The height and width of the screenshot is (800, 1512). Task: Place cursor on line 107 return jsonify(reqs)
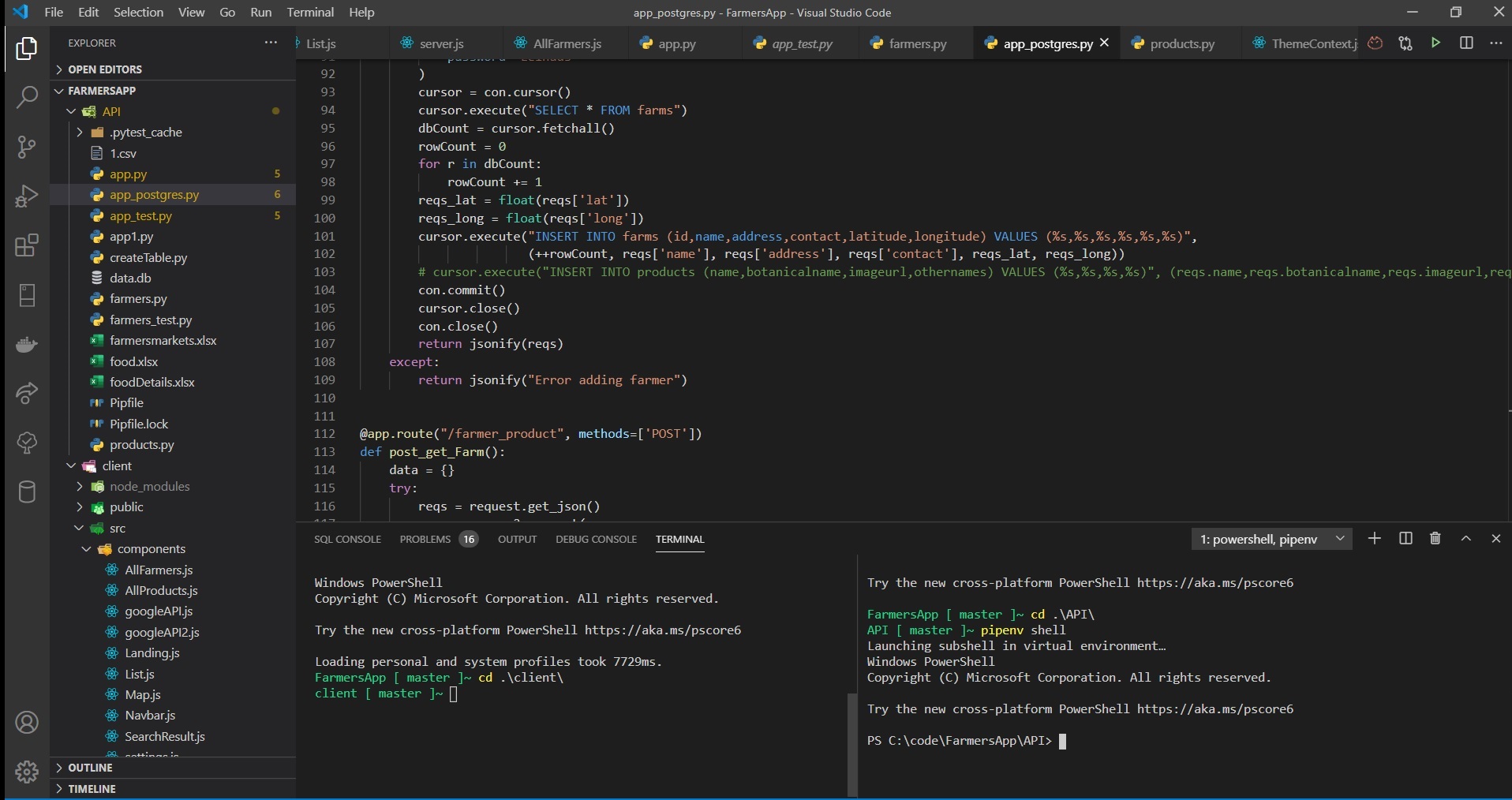[491, 344]
